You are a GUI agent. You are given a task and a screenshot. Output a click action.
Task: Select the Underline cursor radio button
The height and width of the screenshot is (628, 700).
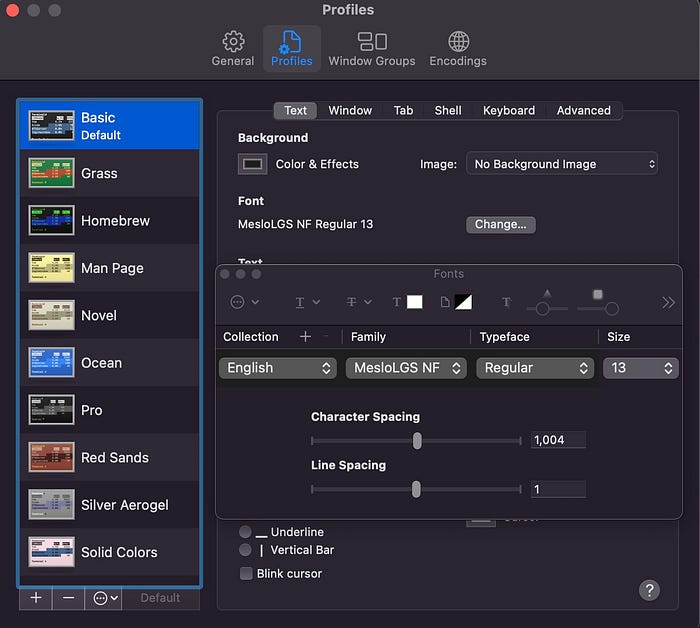click(245, 532)
